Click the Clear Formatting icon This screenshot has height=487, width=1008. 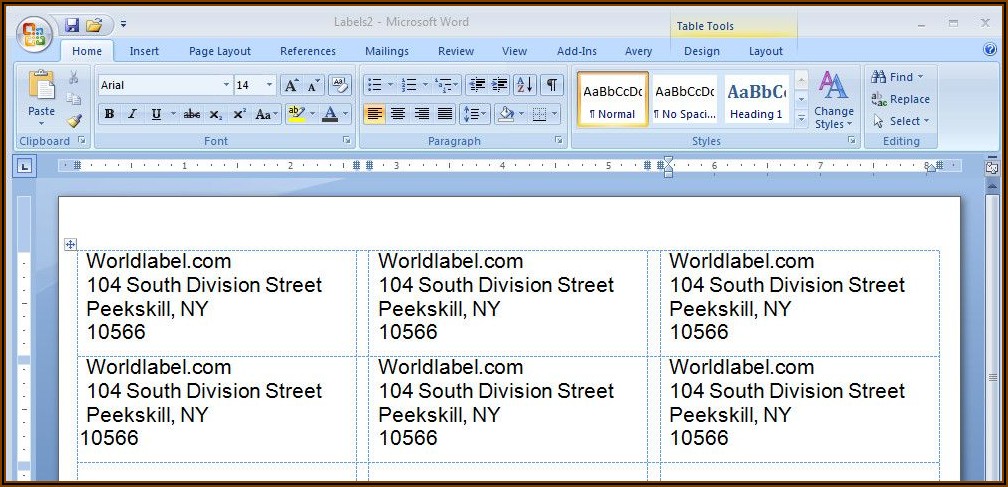339,86
